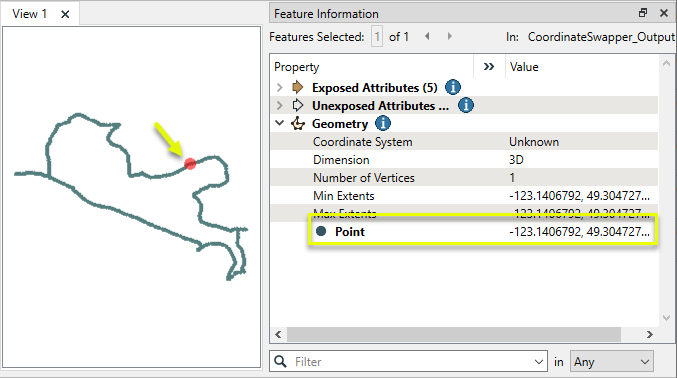Undock the Feature Information panel
677x378 pixels.
[x=643, y=13]
